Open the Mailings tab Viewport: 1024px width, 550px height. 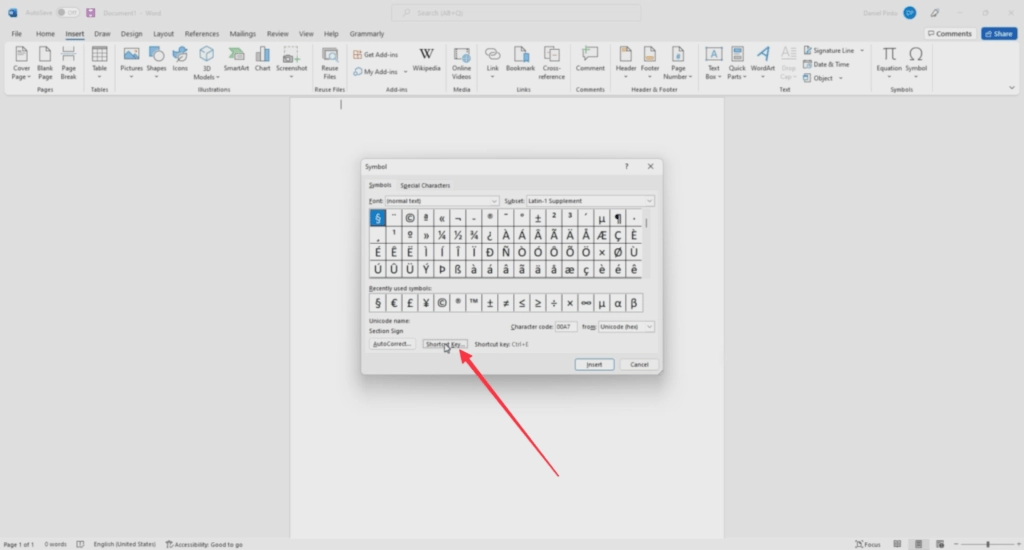[242, 33]
